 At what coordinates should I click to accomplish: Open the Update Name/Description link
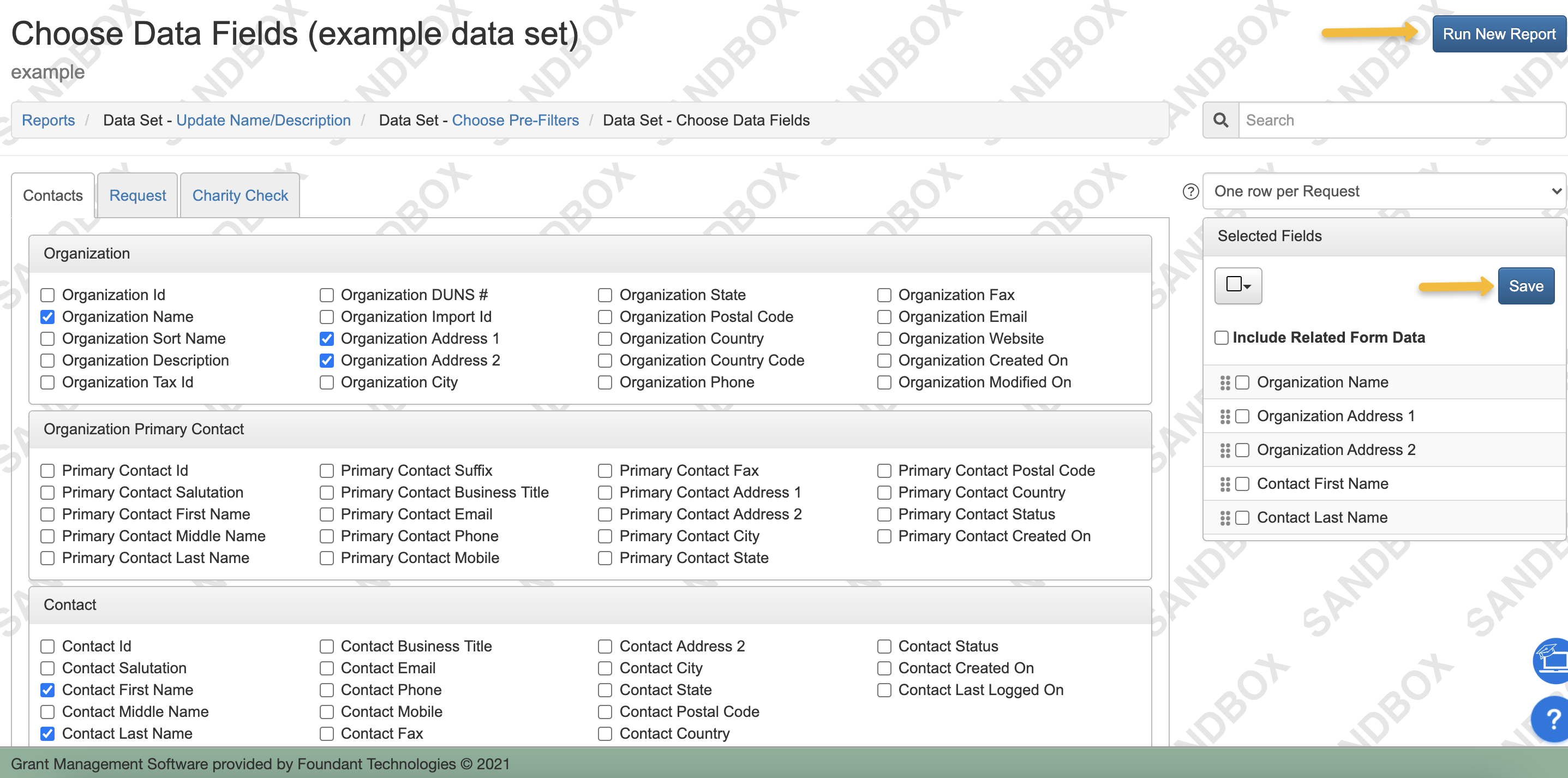point(264,121)
